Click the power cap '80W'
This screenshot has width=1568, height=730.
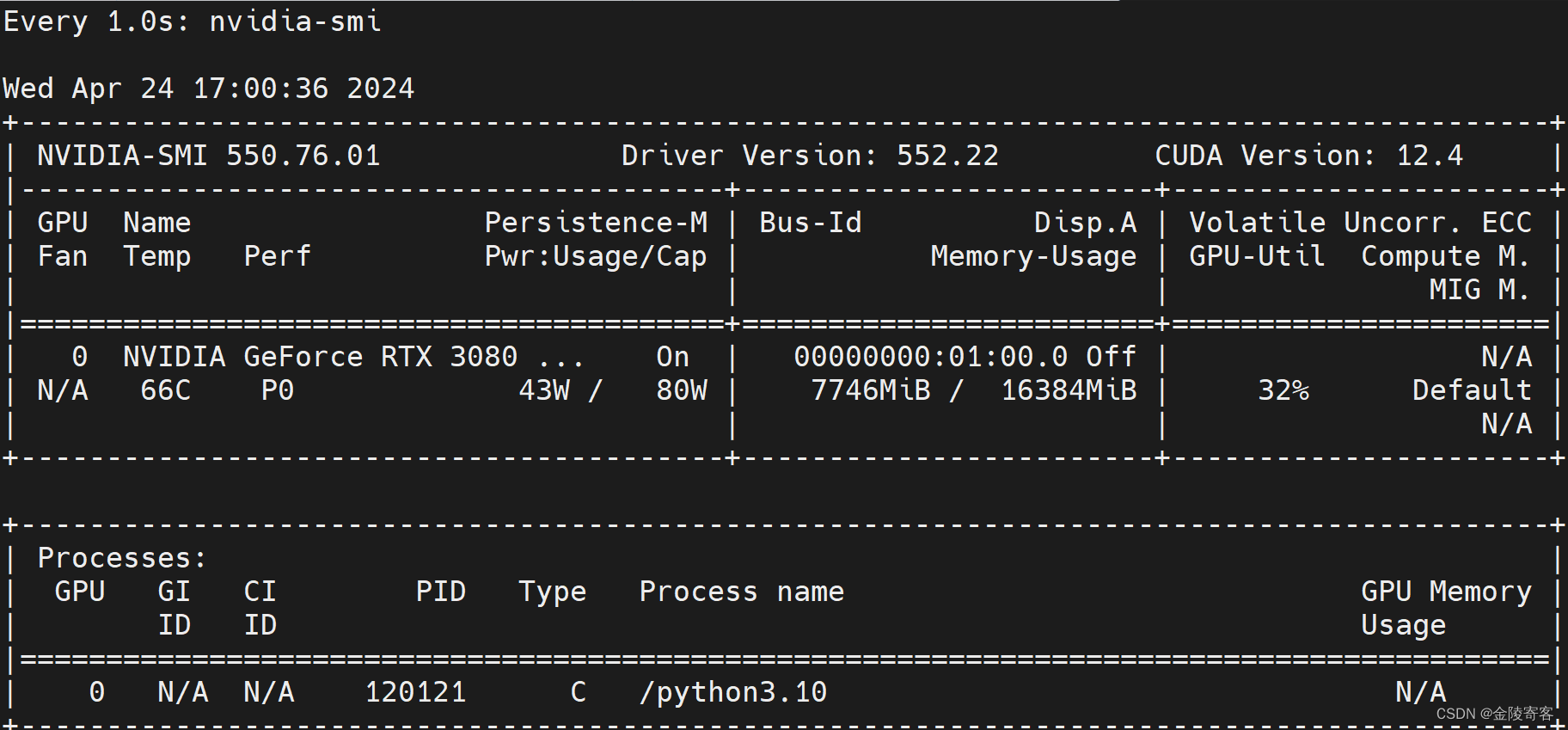[682, 390]
